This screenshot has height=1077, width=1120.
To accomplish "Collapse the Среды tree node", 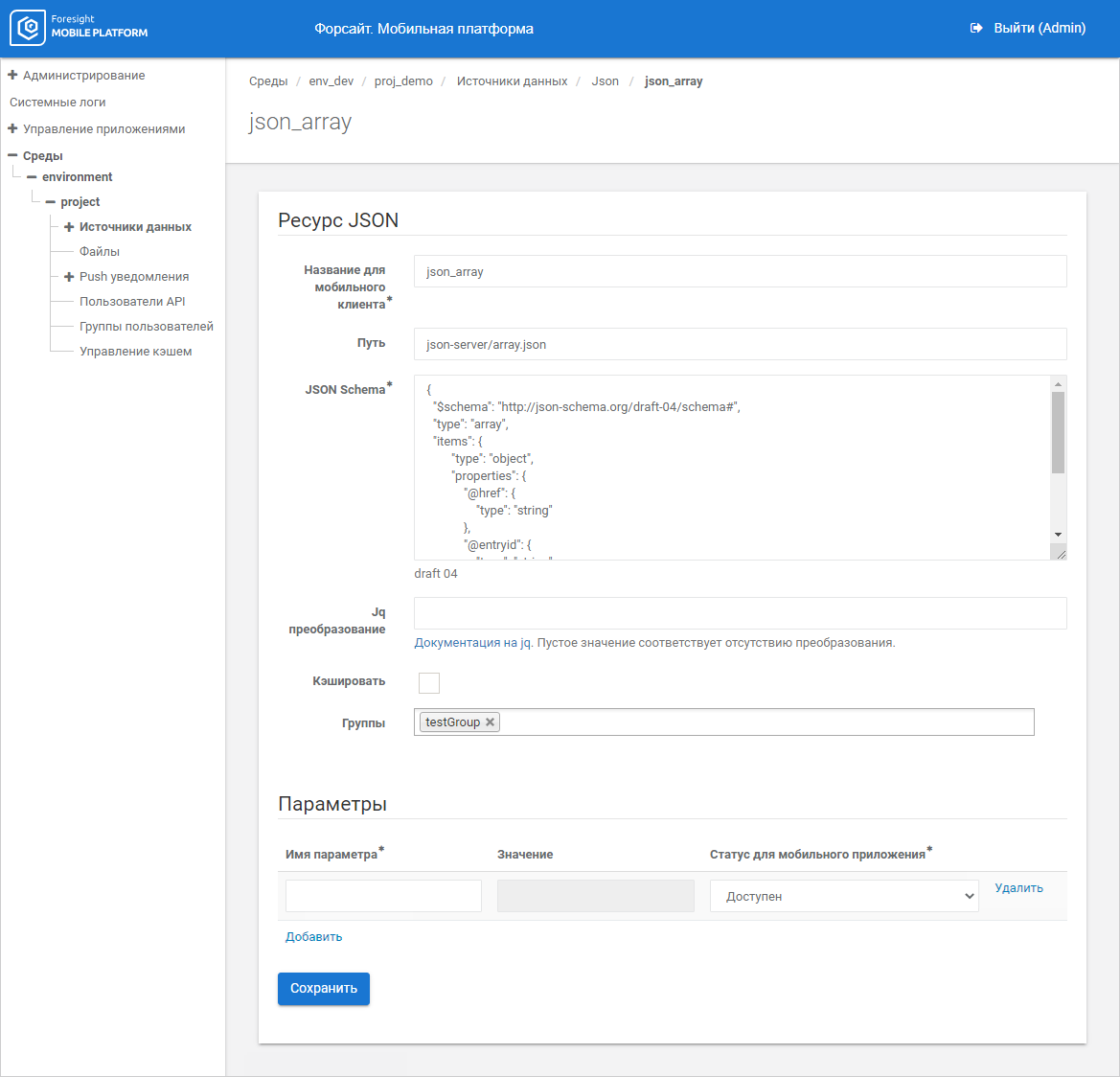I will point(12,155).
